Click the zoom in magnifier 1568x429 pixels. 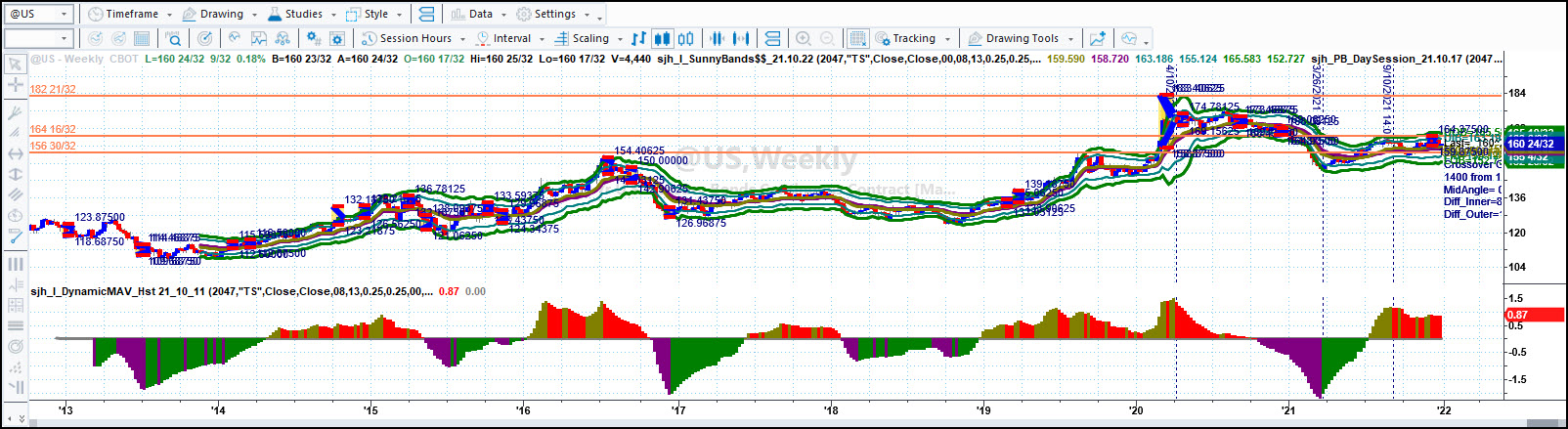click(x=804, y=38)
